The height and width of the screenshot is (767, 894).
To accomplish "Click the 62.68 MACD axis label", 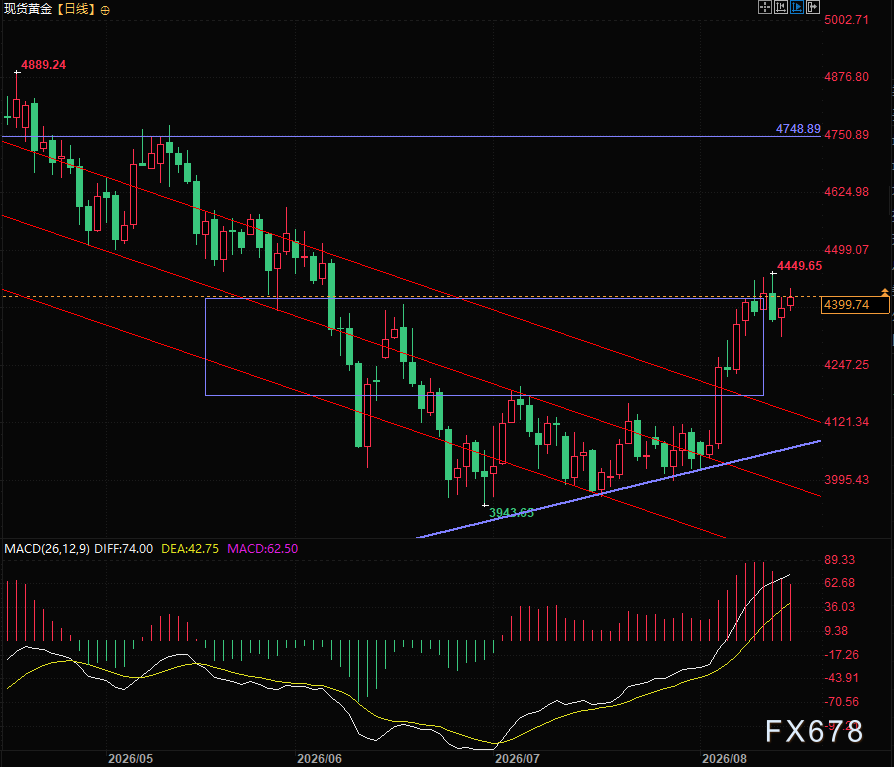I will 840,583.
